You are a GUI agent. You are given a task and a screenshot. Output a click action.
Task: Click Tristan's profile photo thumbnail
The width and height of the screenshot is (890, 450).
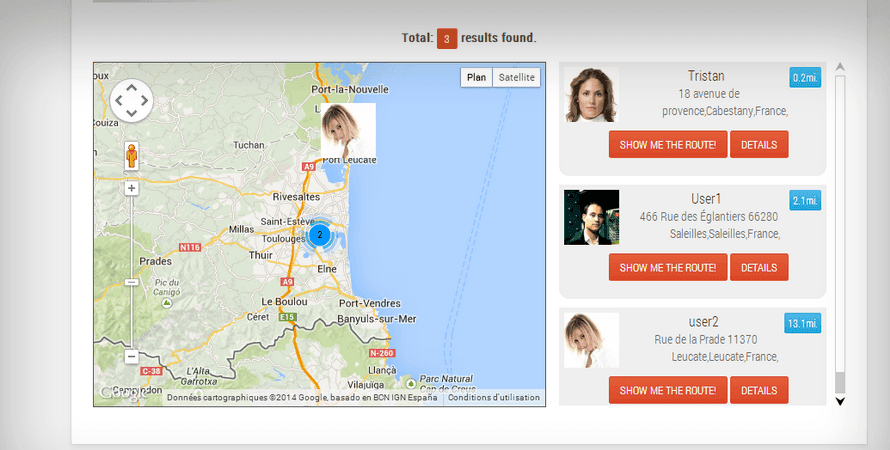pos(591,95)
